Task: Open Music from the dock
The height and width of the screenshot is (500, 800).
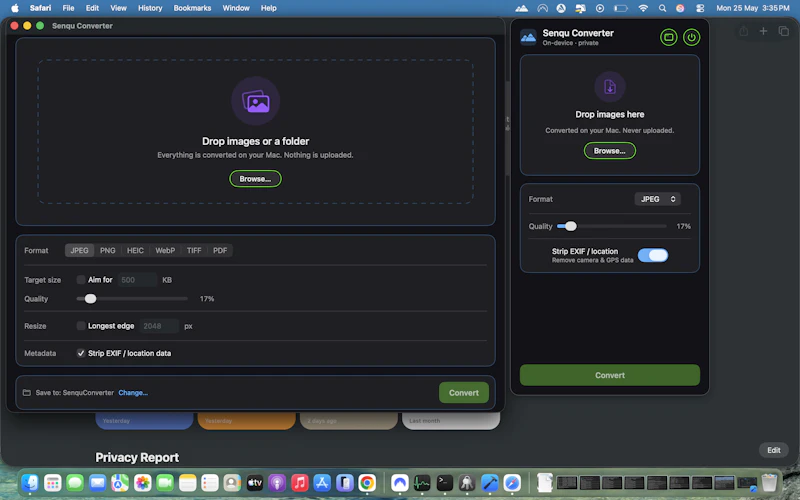Action: pos(299,482)
